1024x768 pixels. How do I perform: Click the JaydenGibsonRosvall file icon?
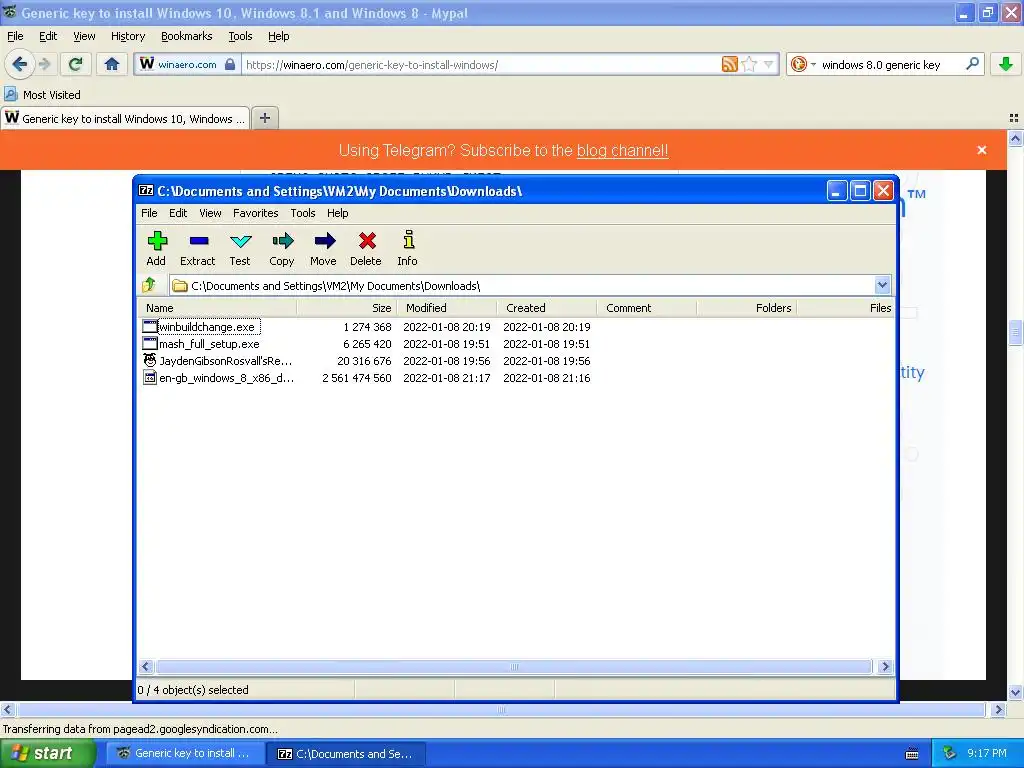tap(150, 360)
